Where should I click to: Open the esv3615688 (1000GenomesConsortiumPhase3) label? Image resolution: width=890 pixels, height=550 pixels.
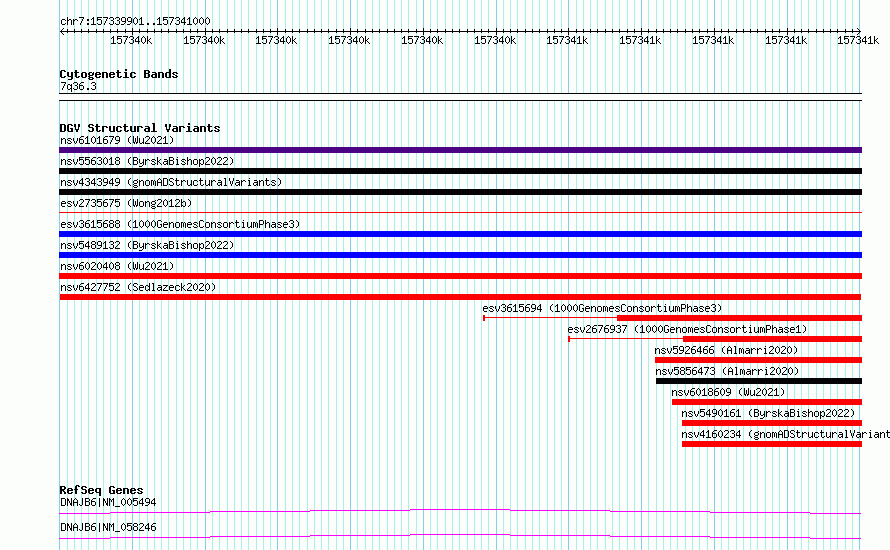point(180,224)
